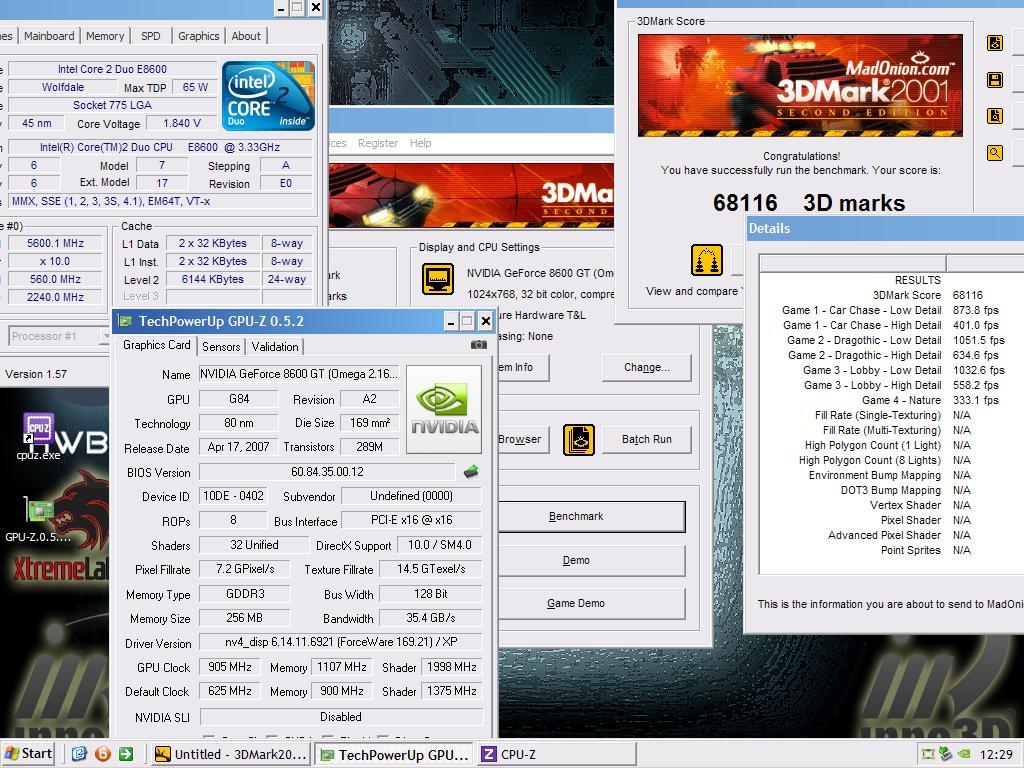Open the GPU-Z.0.5 desktop icon
Image resolution: width=1024 pixels, height=768 pixels.
click(38, 519)
